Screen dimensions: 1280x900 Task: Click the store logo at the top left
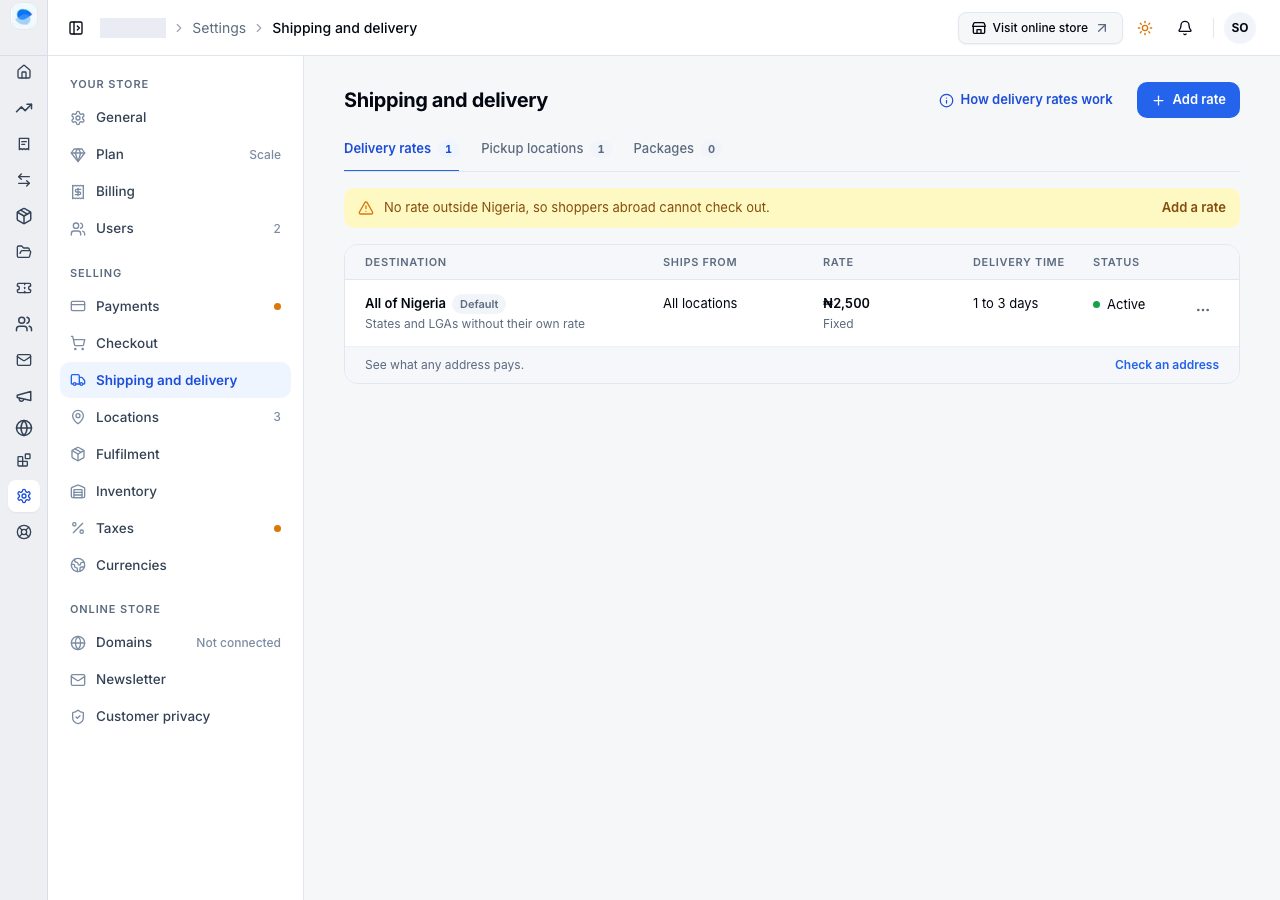pos(24,16)
